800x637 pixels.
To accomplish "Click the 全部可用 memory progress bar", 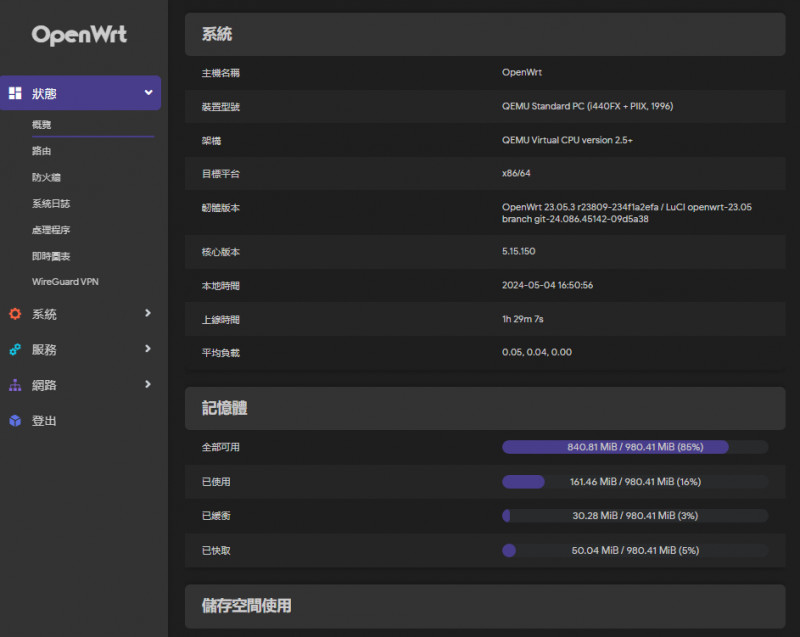I will (x=635, y=447).
